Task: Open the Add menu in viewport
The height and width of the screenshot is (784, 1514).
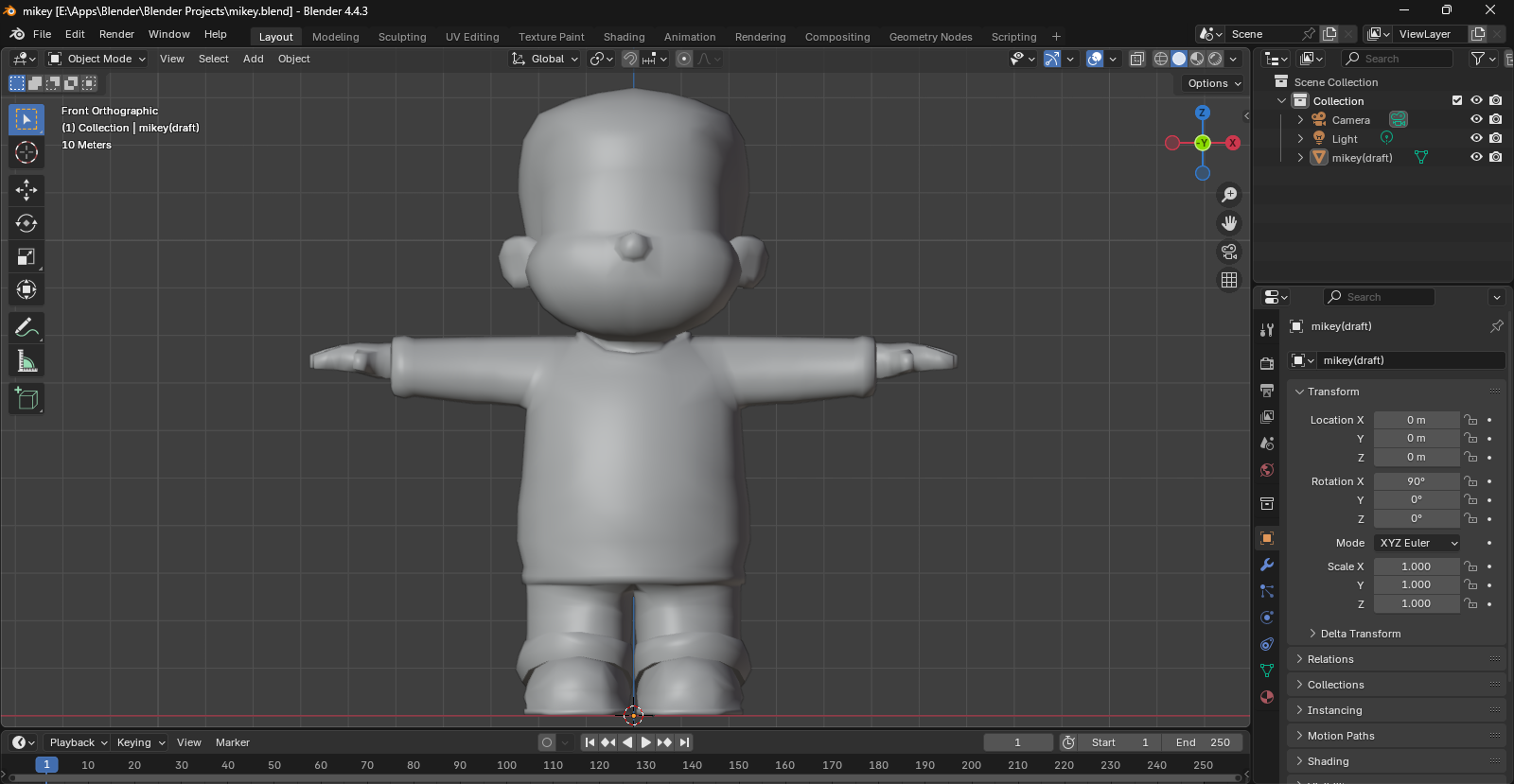Action: (x=253, y=59)
